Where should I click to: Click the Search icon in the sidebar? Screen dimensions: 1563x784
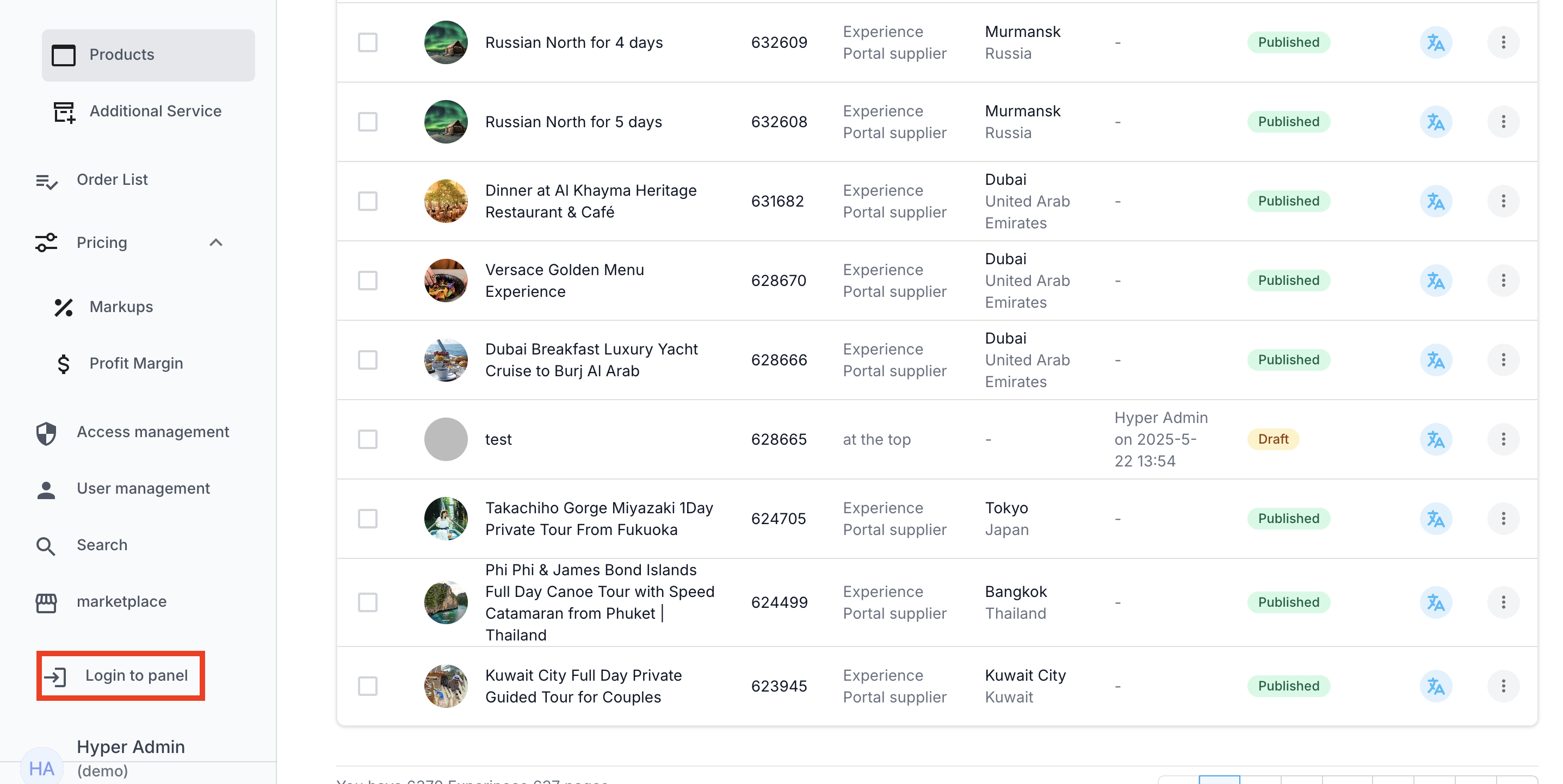pyautogui.click(x=46, y=545)
